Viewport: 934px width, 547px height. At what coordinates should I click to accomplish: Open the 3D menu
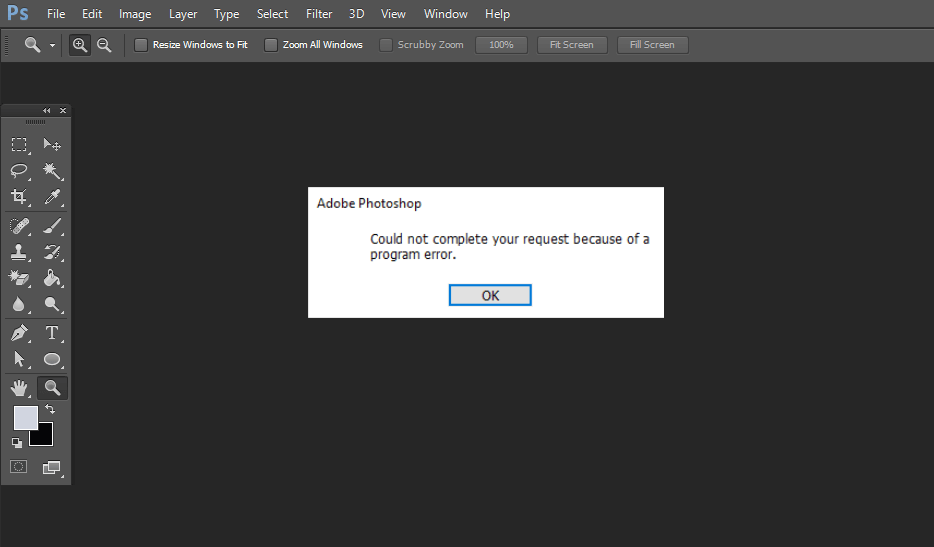[356, 14]
